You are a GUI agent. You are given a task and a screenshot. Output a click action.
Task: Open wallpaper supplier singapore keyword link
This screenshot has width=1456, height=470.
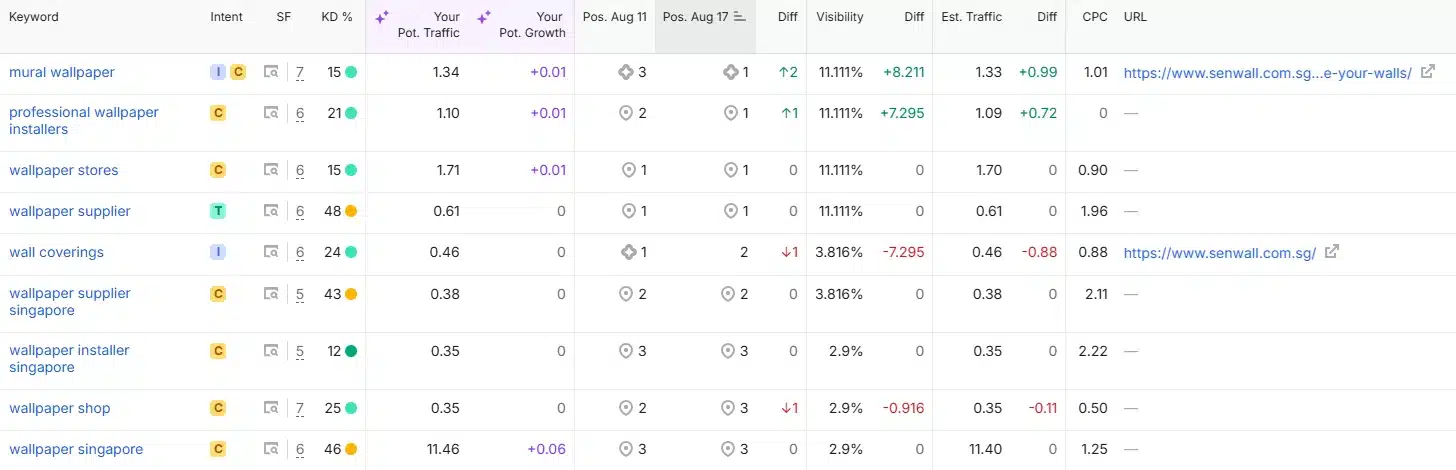70,302
